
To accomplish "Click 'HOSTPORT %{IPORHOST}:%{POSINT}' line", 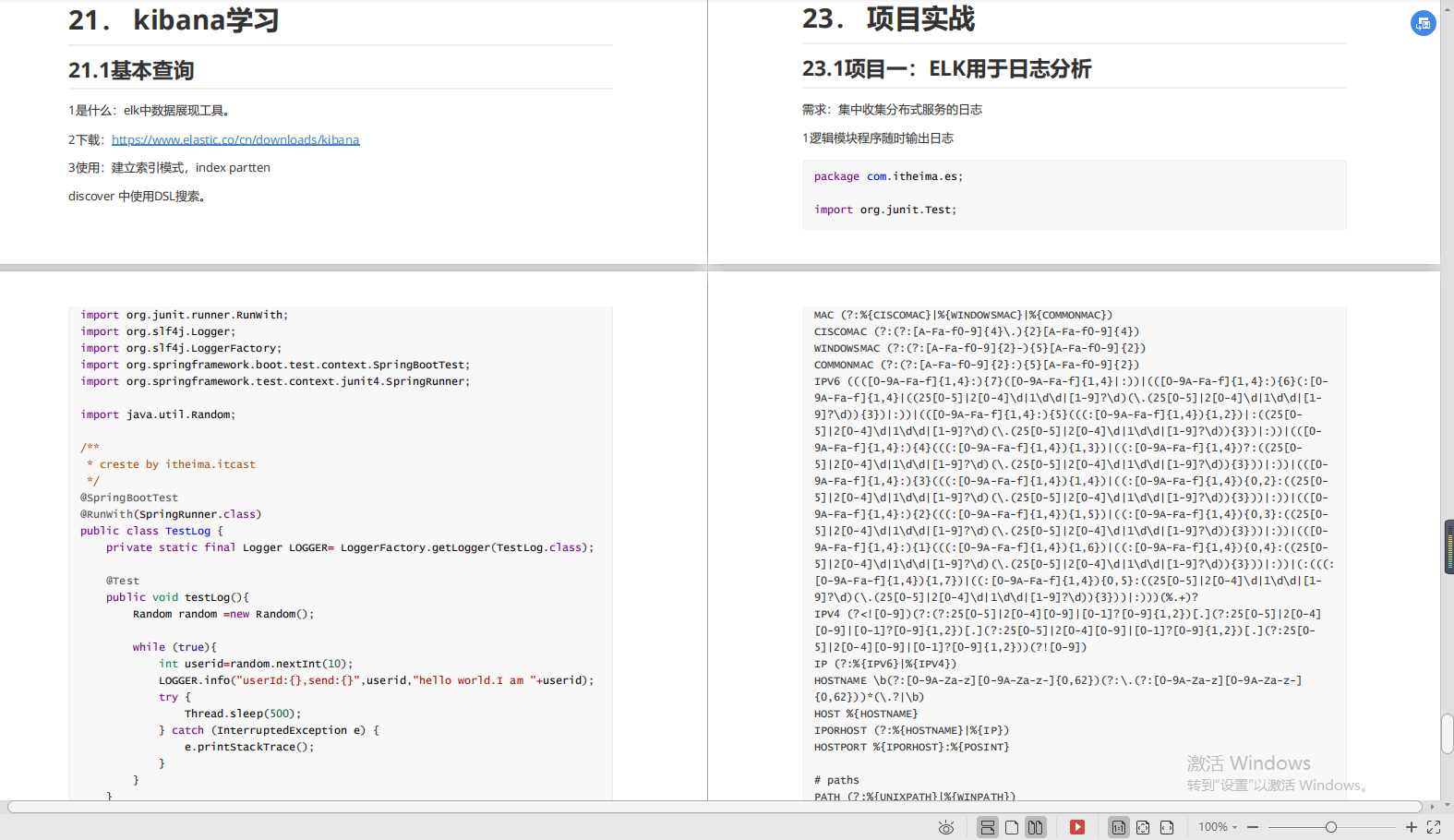I will pyautogui.click(x=911, y=747).
